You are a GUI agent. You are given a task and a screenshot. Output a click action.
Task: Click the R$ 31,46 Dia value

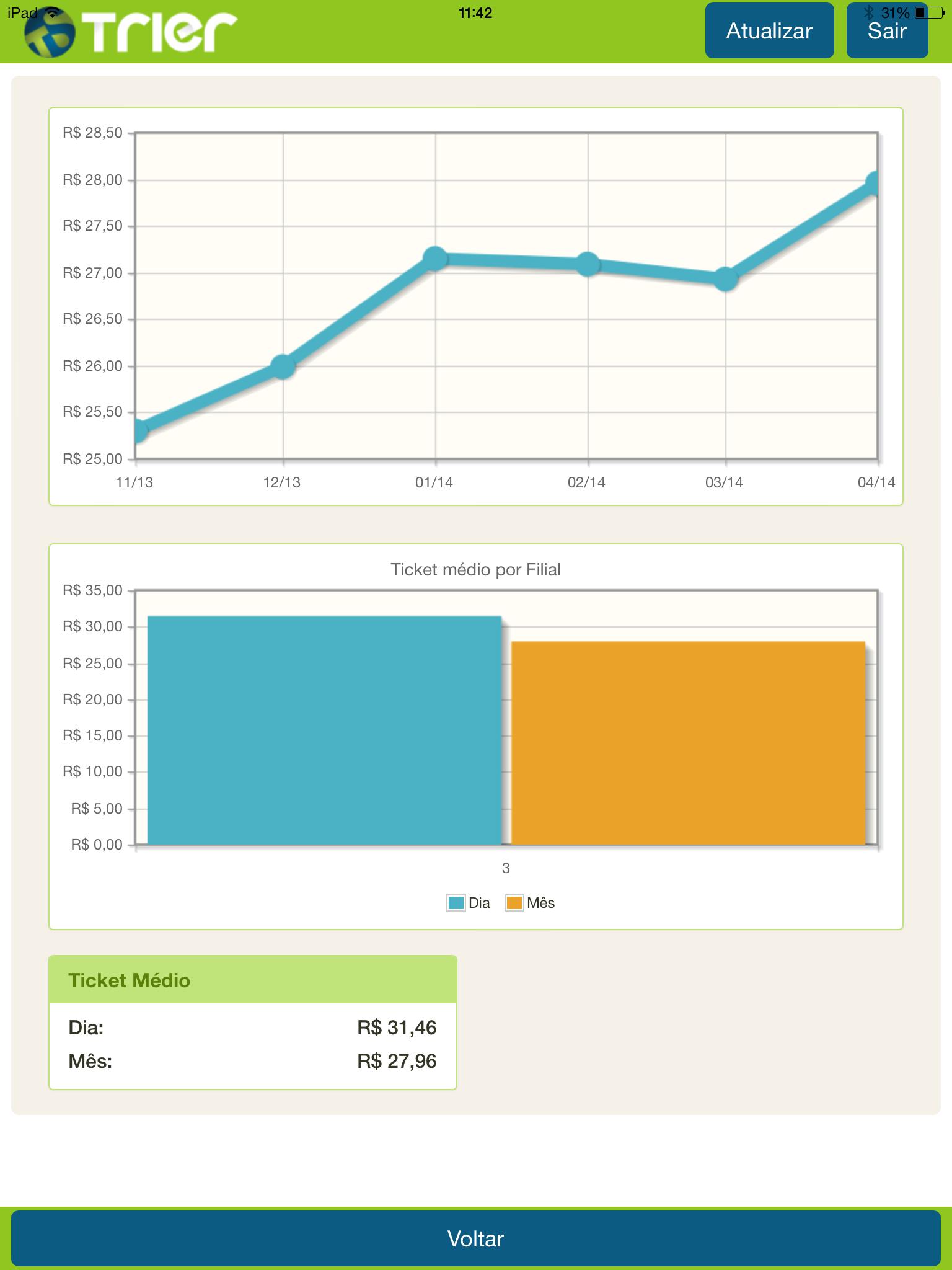[x=397, y=1028]
